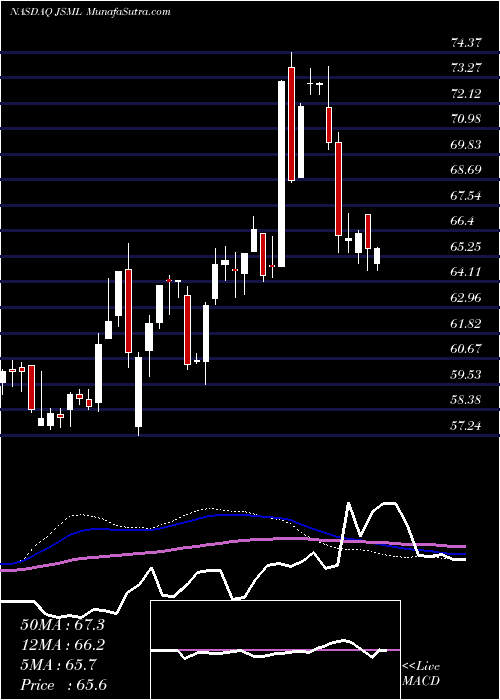Click the MACD inset chart panel
This screenshot has height=700, width=500.
[x=275, y=650]
